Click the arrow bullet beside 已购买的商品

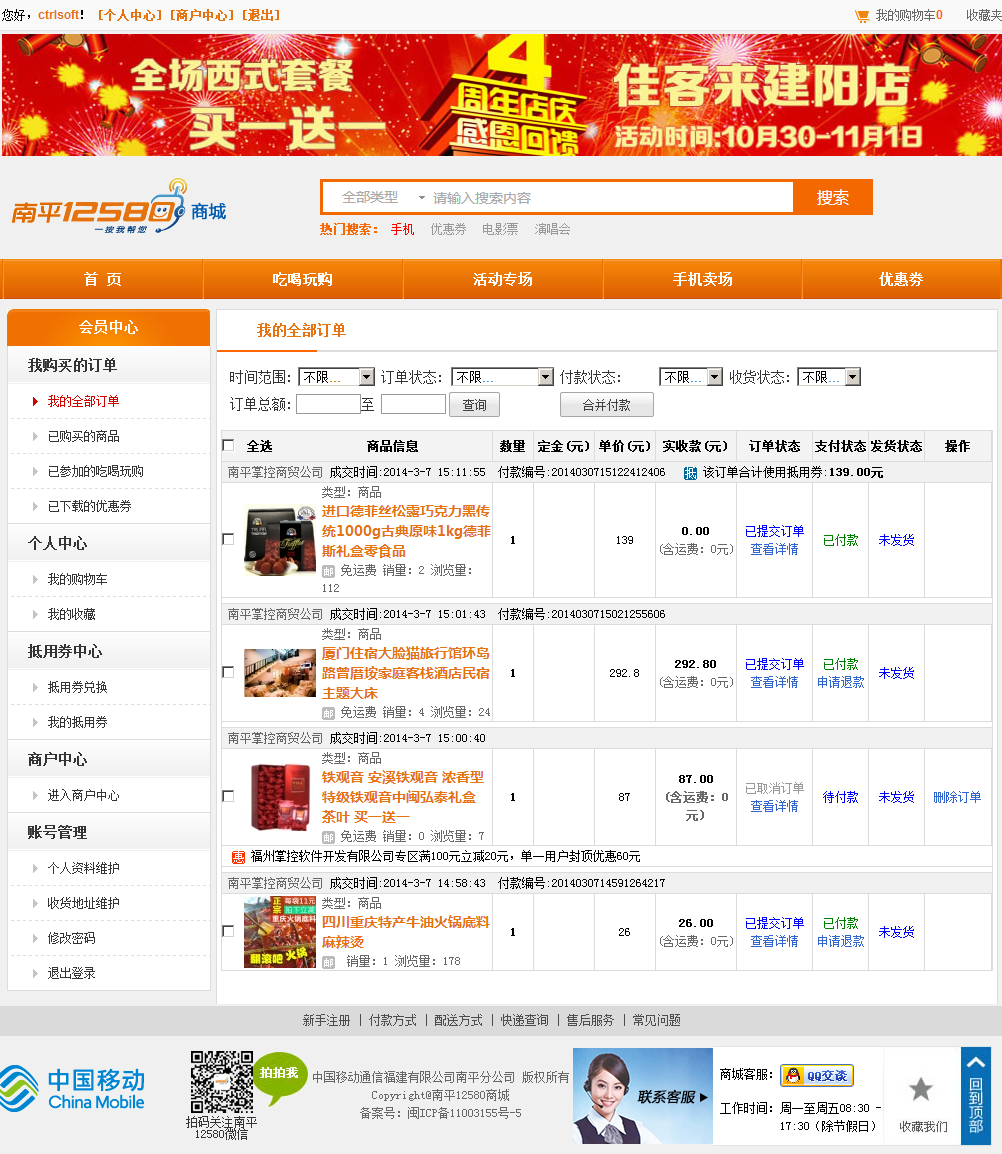35,436
